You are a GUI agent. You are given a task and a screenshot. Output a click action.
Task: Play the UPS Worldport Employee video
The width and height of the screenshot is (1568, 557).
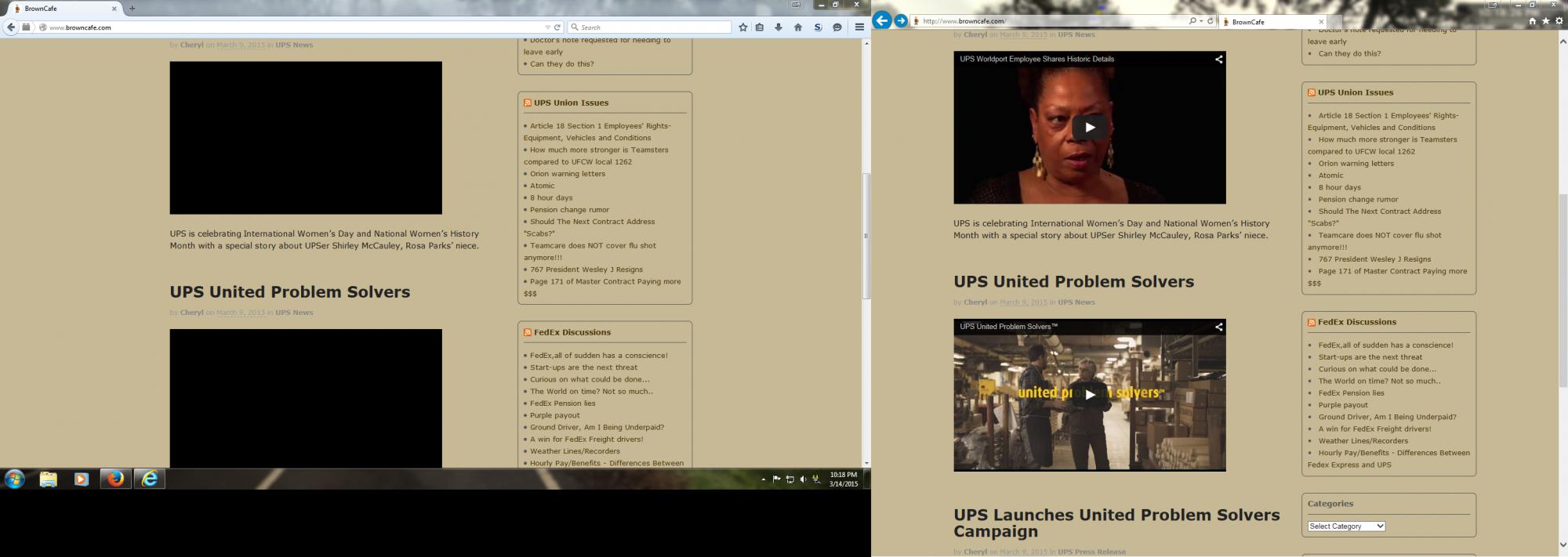pos(1089,127)
